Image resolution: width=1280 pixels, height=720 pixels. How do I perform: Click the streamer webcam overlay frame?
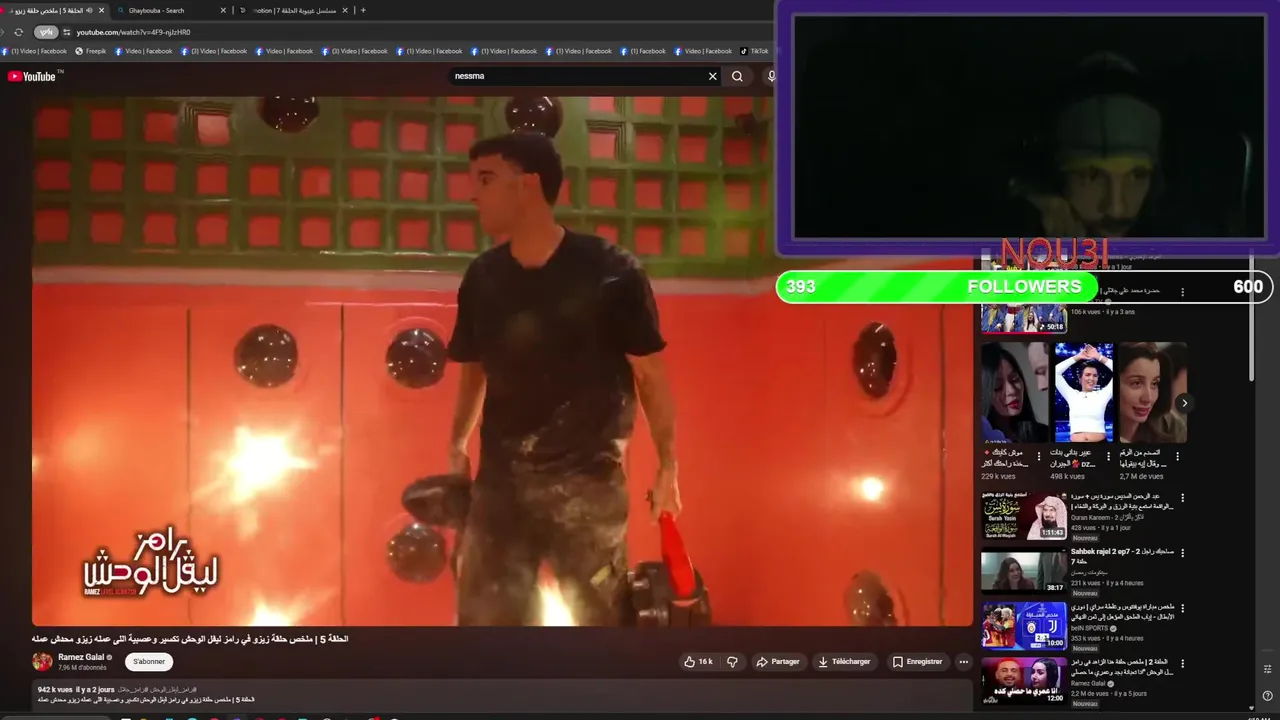pyautogui.click(x=1029, y=127)
